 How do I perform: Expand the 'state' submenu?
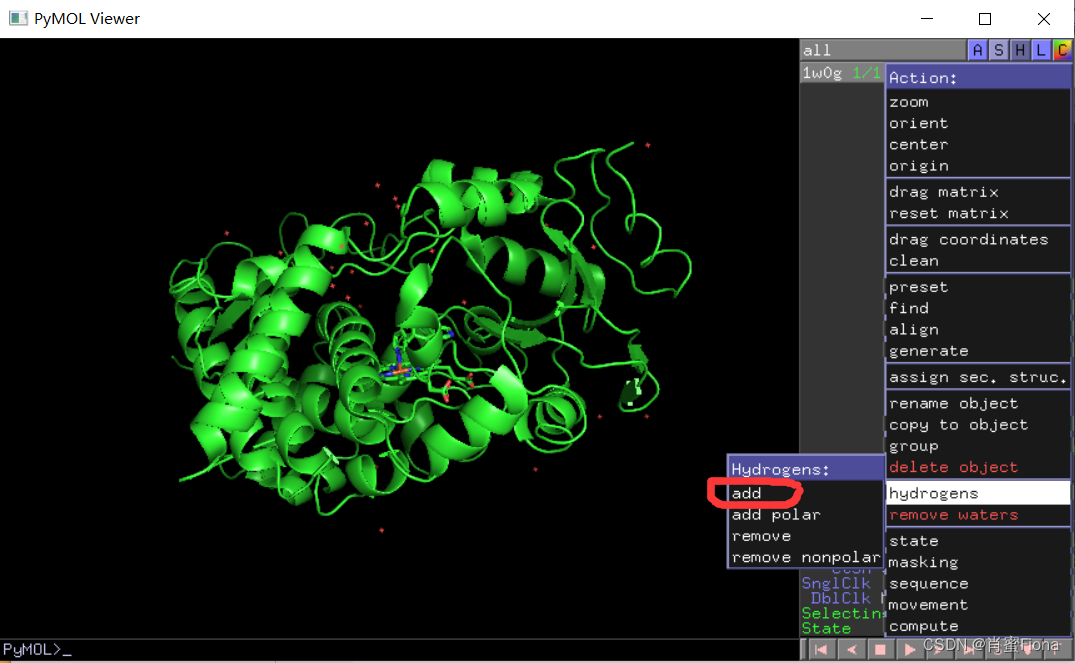point(978,540)
